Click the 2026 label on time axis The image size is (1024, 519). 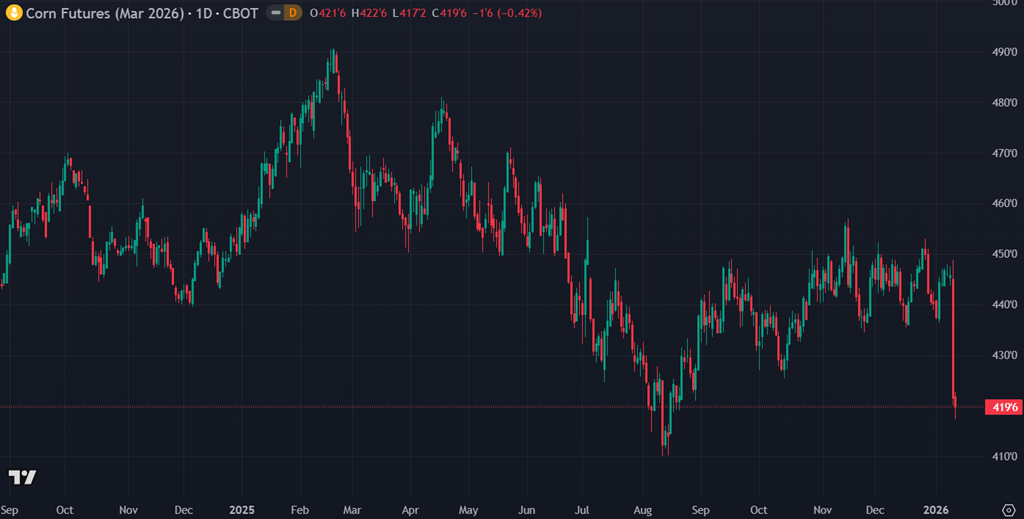pyautogui.click(x=934, y=509)
